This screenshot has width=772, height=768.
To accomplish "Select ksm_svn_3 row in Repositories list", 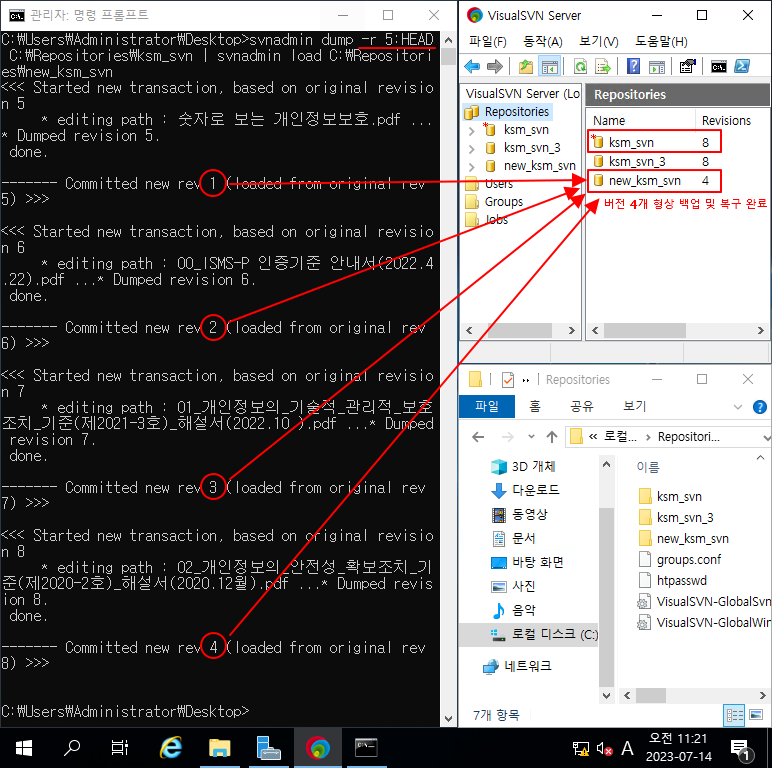I will [654, 161].
